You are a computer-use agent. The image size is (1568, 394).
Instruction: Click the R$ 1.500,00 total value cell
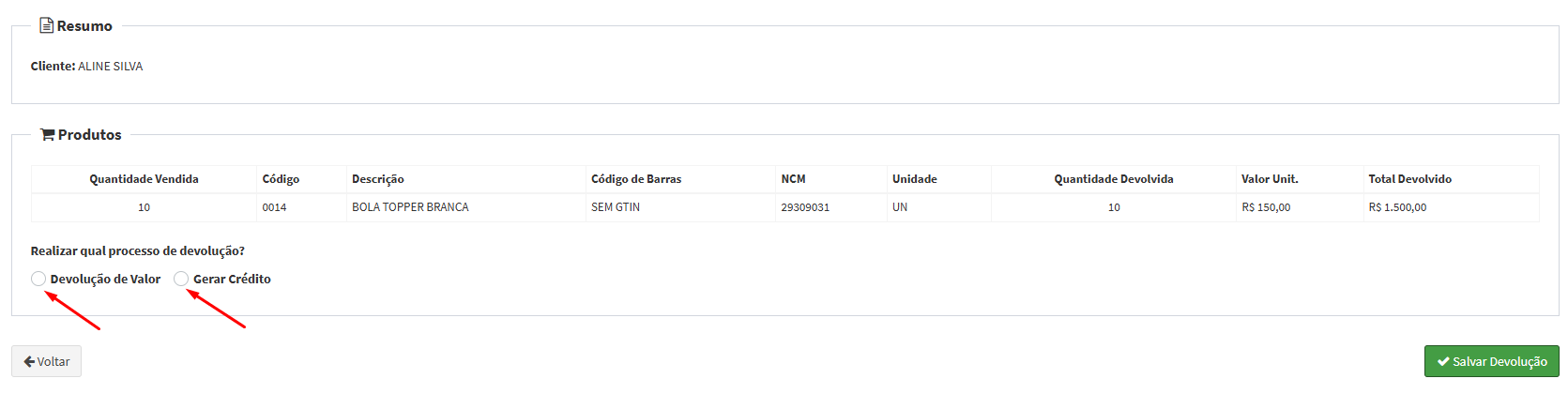pyautogui.click(x=1397, y=207)
